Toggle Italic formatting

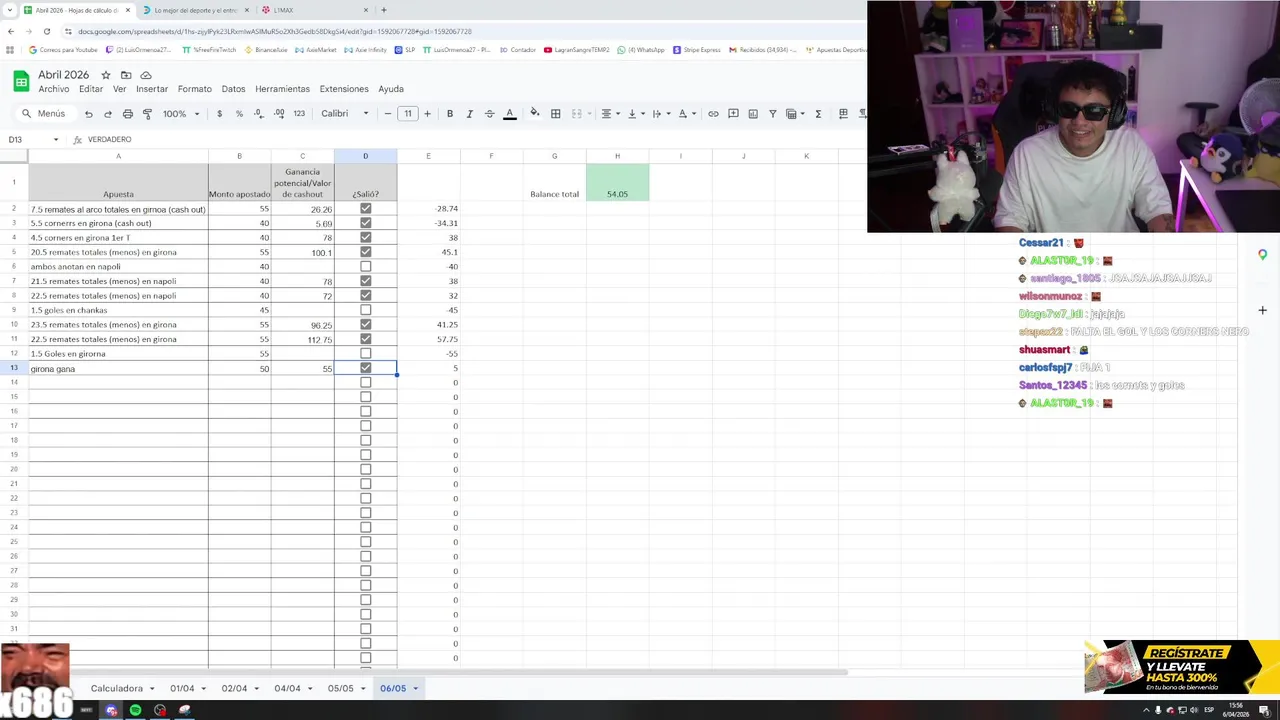click(470, 114)
